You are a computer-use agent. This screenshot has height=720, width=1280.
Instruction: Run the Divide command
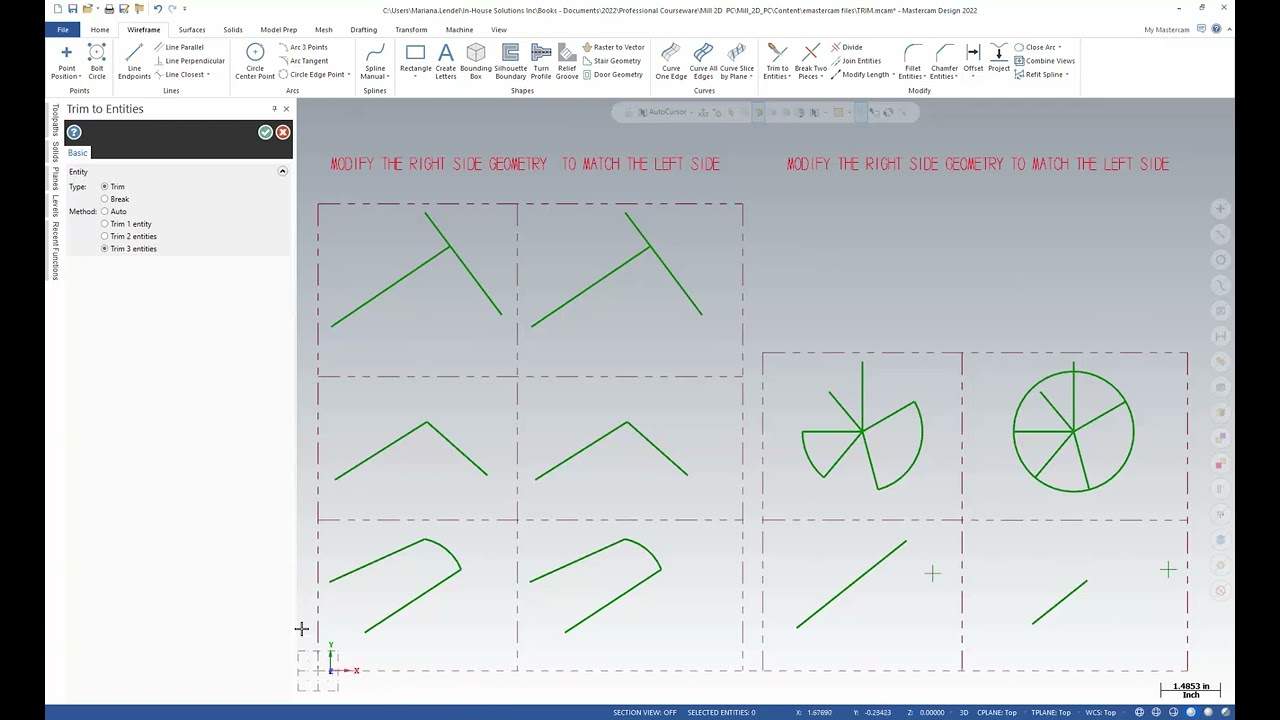click(846, 47)
